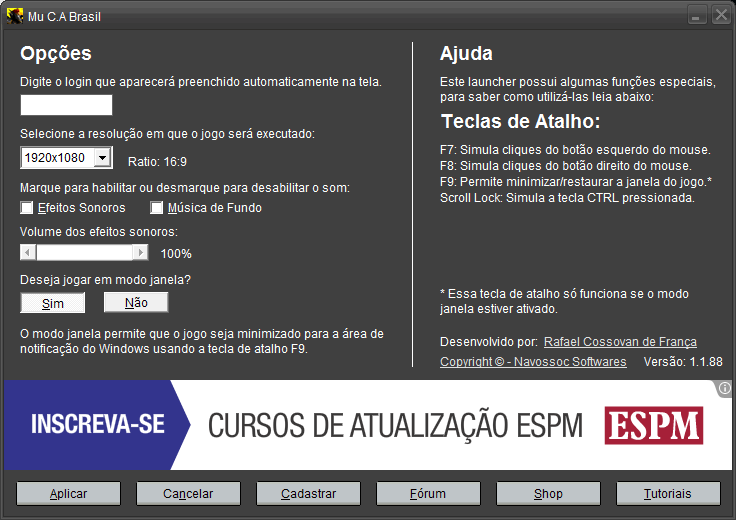Click the ESPM logo in the banner

[x=653, y=425]
